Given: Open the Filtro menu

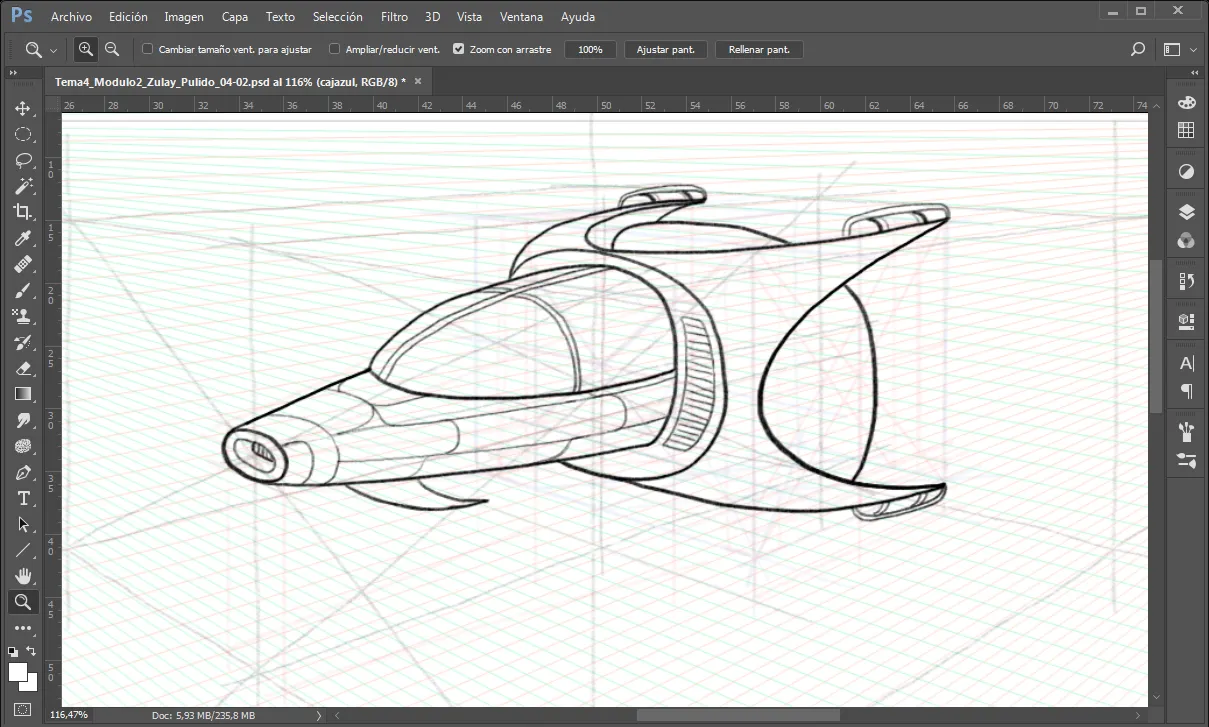Looking at the screenshot, I should [394, 17].
